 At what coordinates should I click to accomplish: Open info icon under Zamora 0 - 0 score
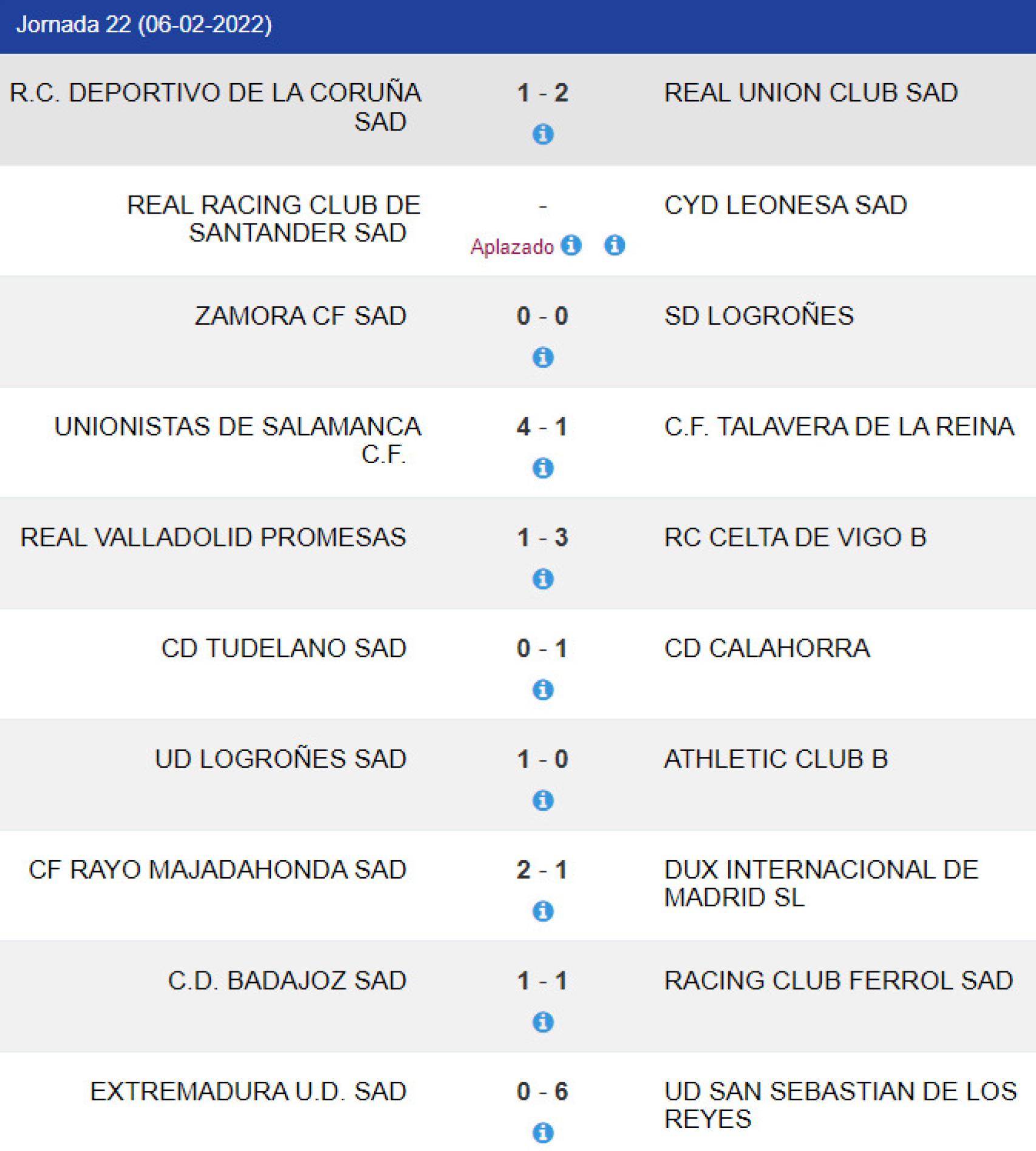click(x=543, y=357)
